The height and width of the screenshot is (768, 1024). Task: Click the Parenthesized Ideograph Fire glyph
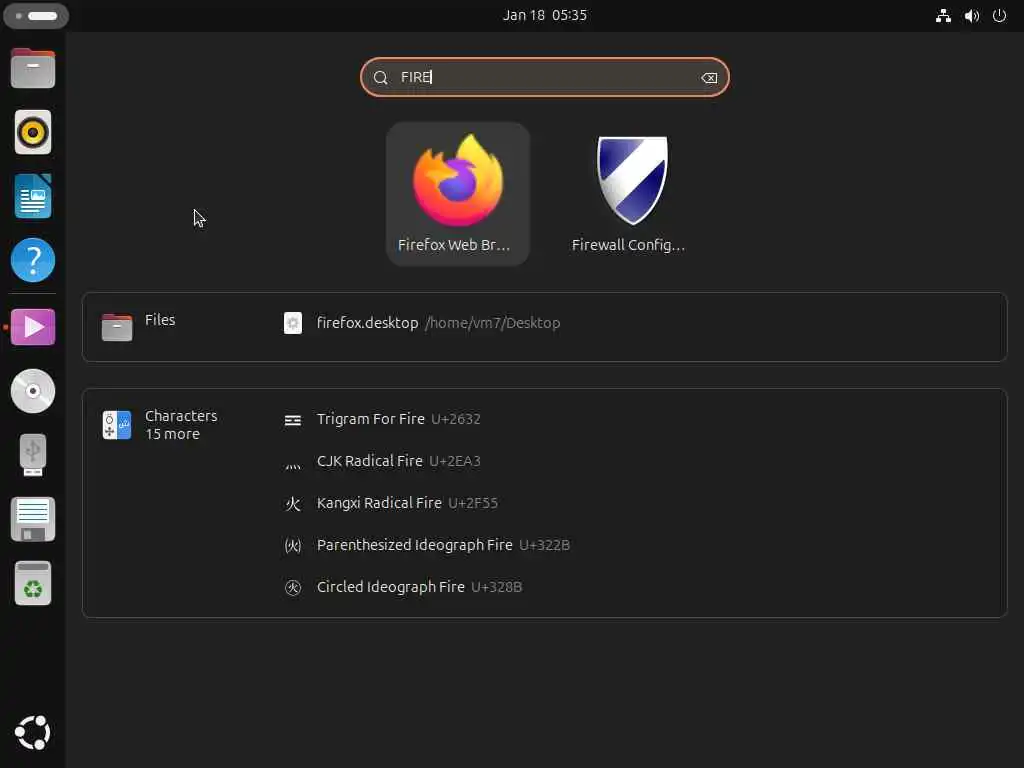[x=293, y=545]
